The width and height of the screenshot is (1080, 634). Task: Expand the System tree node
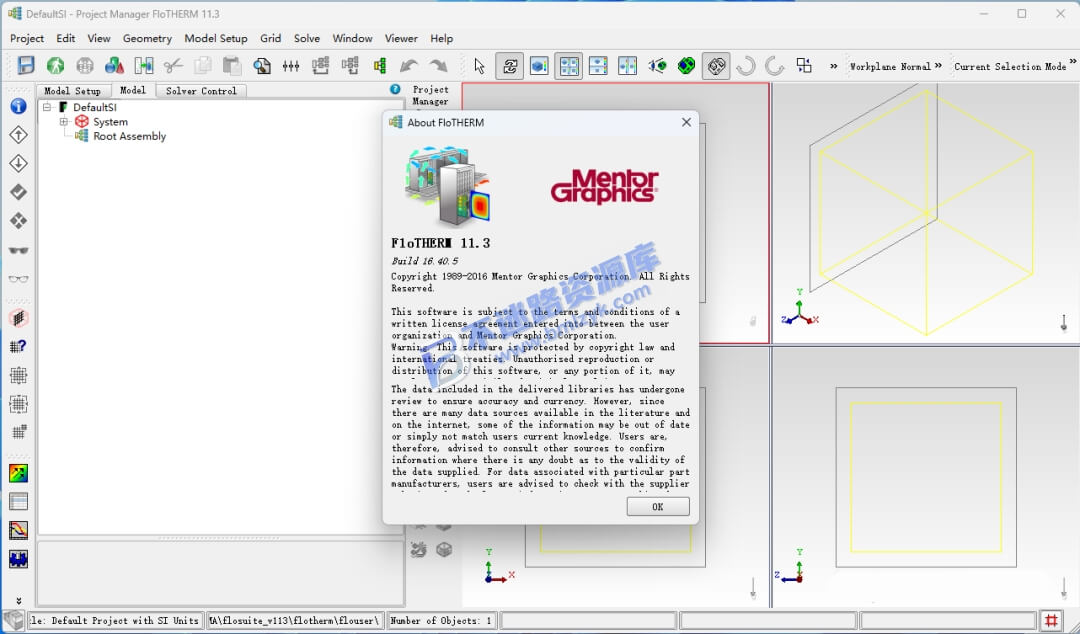pos(63,121)
